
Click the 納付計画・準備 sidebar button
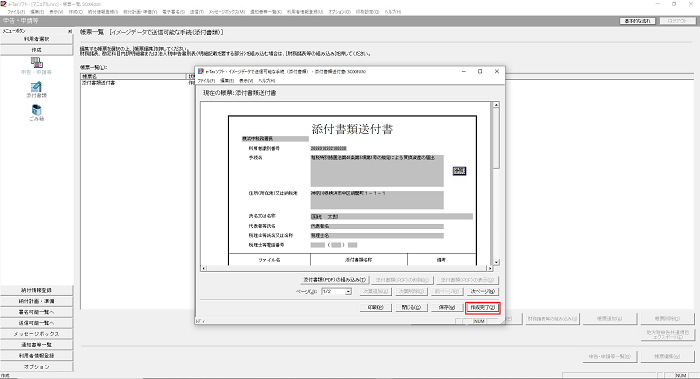pos(37,301)
